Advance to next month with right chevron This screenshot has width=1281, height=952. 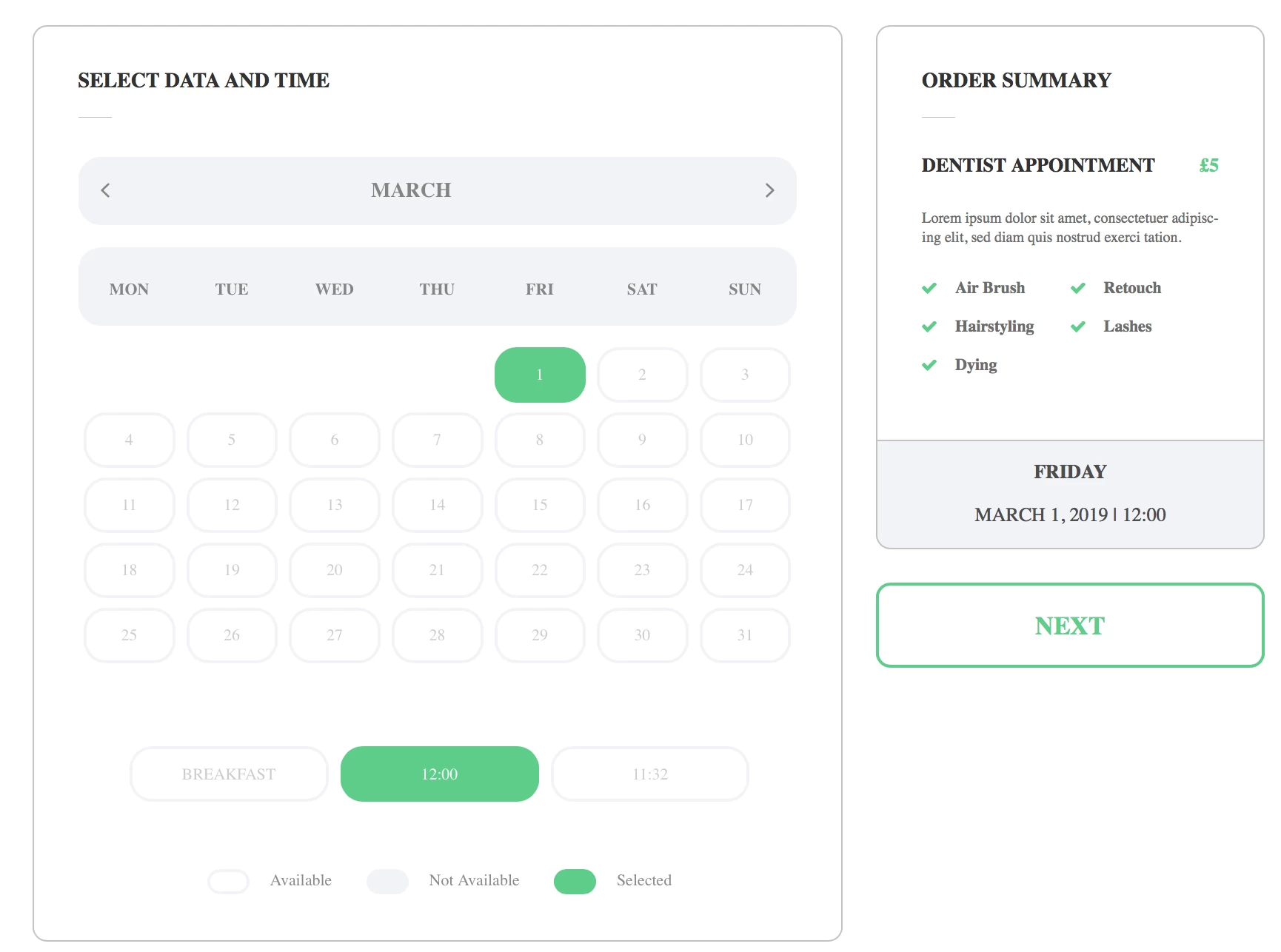pos(769,190)
